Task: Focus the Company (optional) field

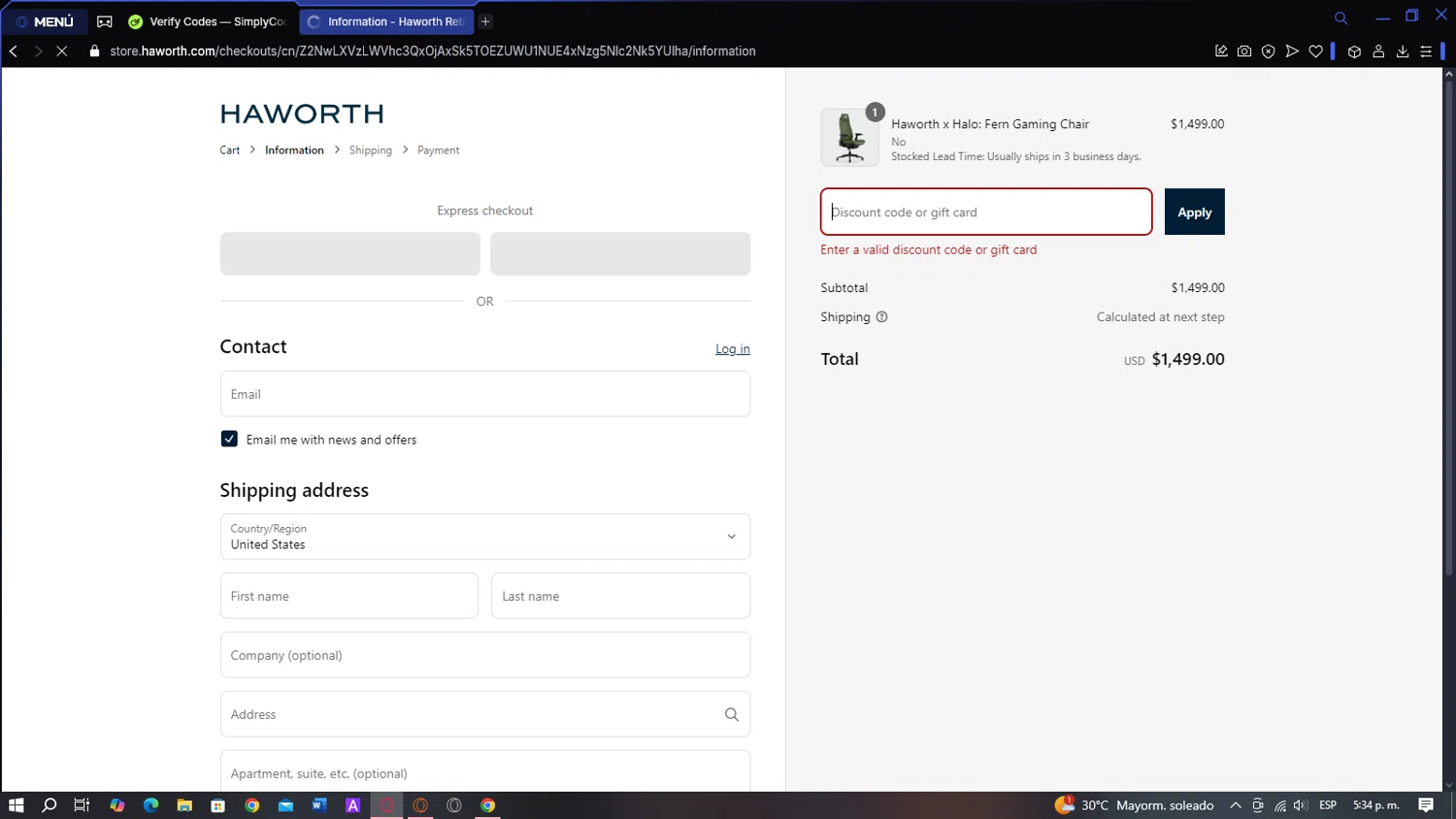Action: coord(485,655)
